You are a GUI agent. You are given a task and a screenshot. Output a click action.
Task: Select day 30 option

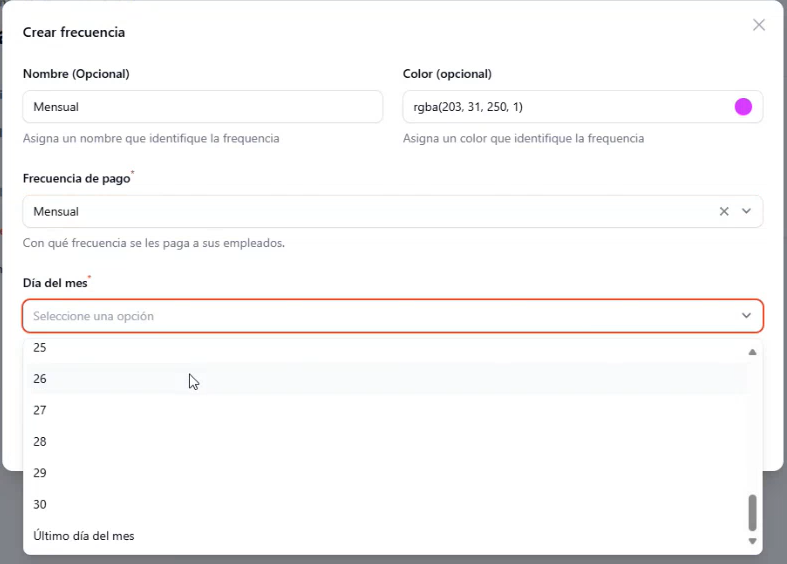click(x=385, y=504)
